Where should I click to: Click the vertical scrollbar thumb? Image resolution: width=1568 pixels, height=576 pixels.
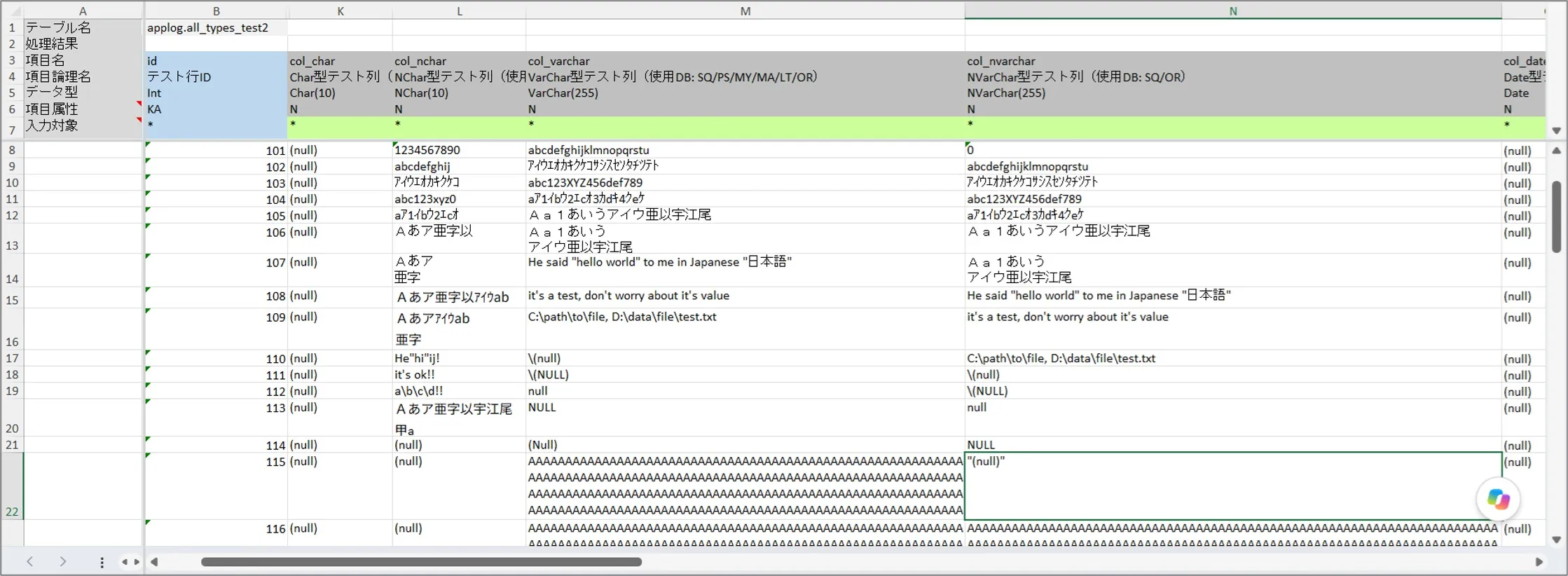[x=1556, y=217]
